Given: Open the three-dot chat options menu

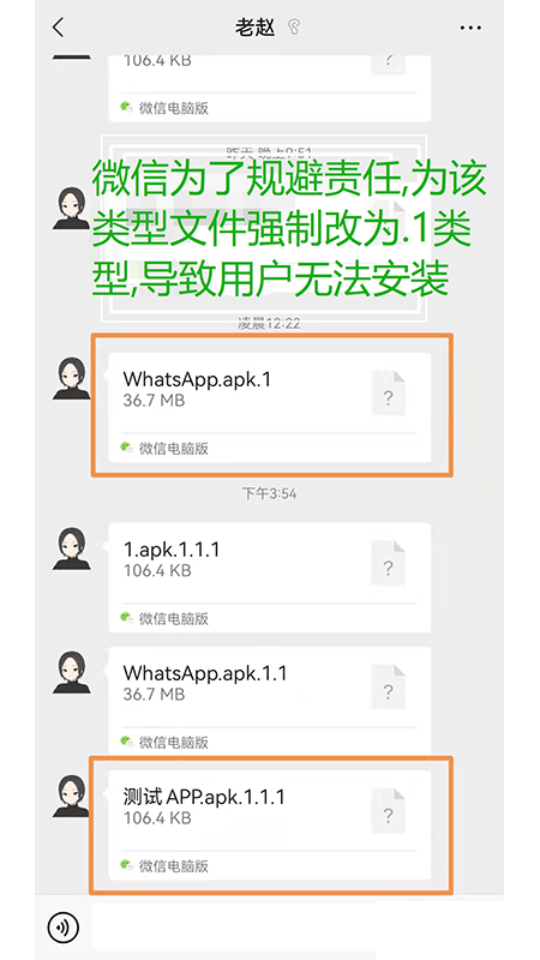Looking at the screenshot, I should click(x=470, y=28).
